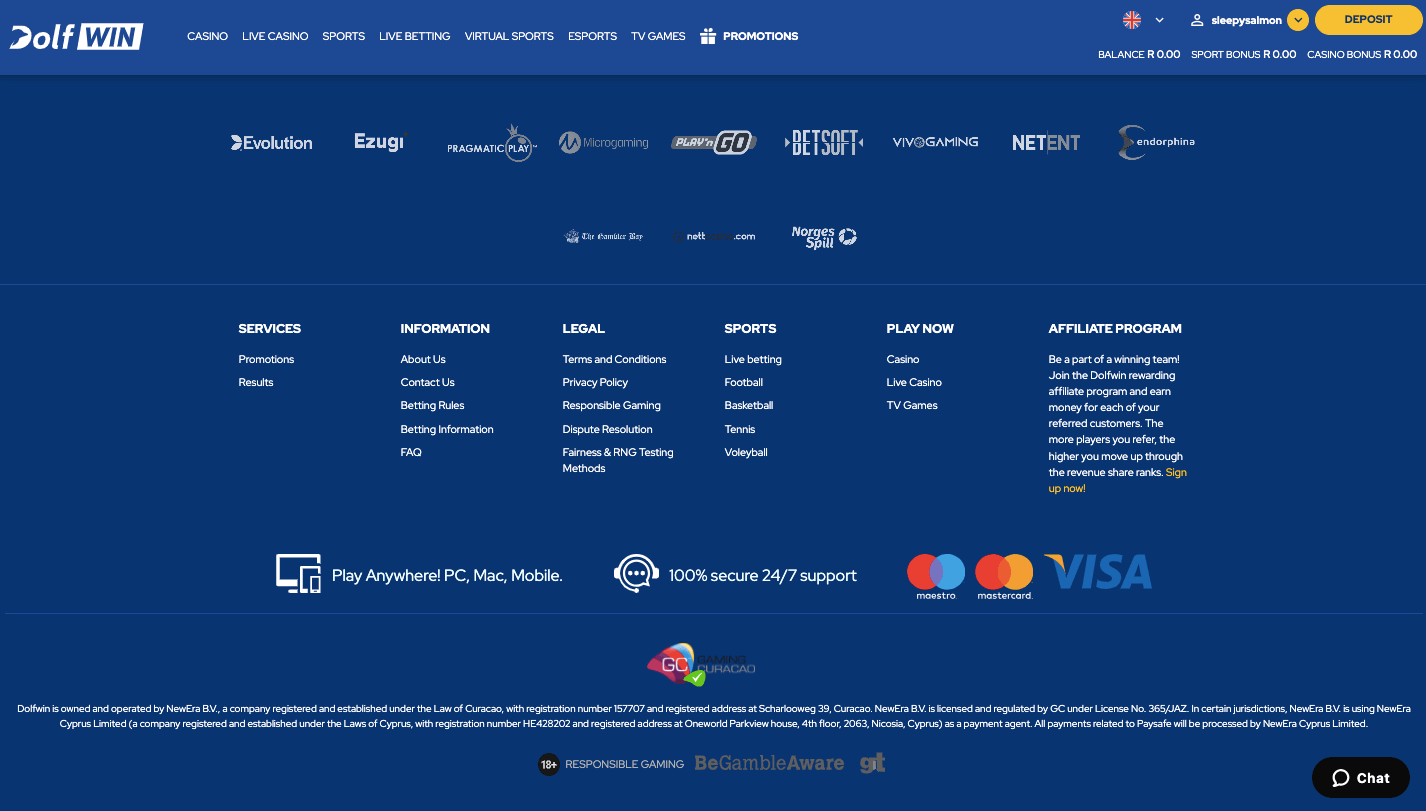Open the Dispute Resolution link
Screen dimensions: 1426x811
[x=607, y=429]
